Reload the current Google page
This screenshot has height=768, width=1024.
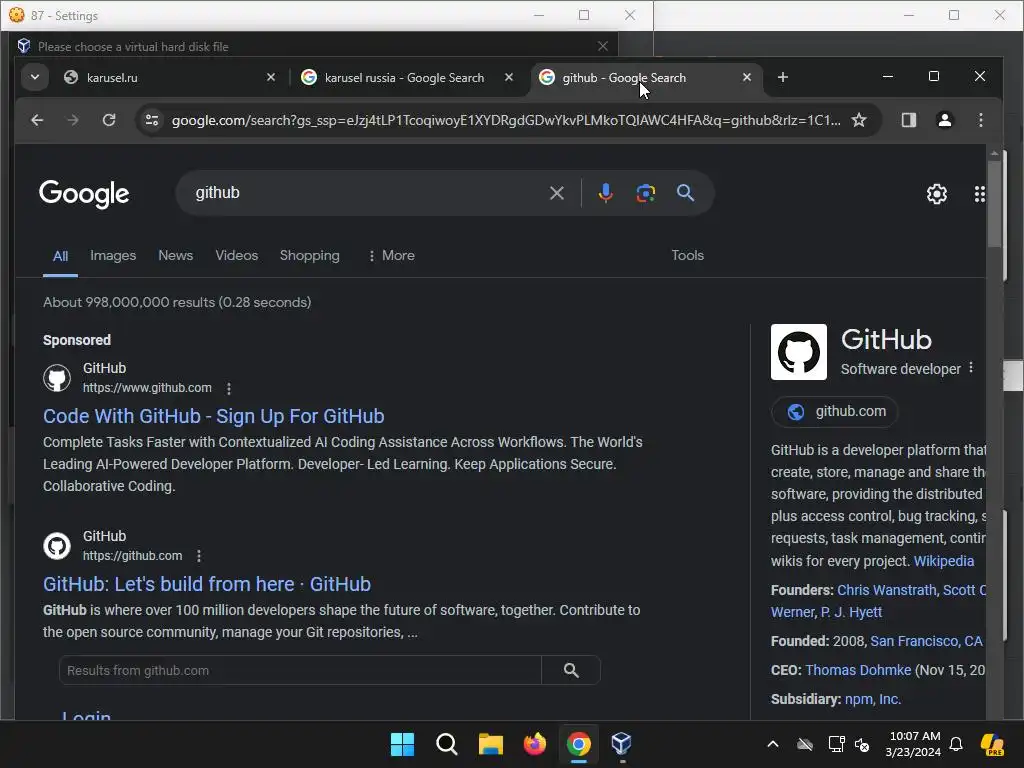[x=109, y=120]
